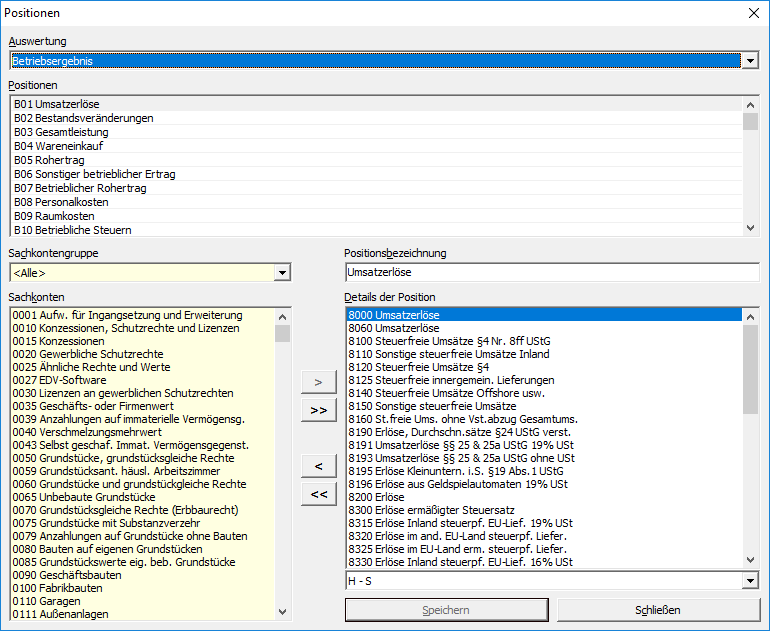Click into the Positionsbezeichnung text field

551,272
